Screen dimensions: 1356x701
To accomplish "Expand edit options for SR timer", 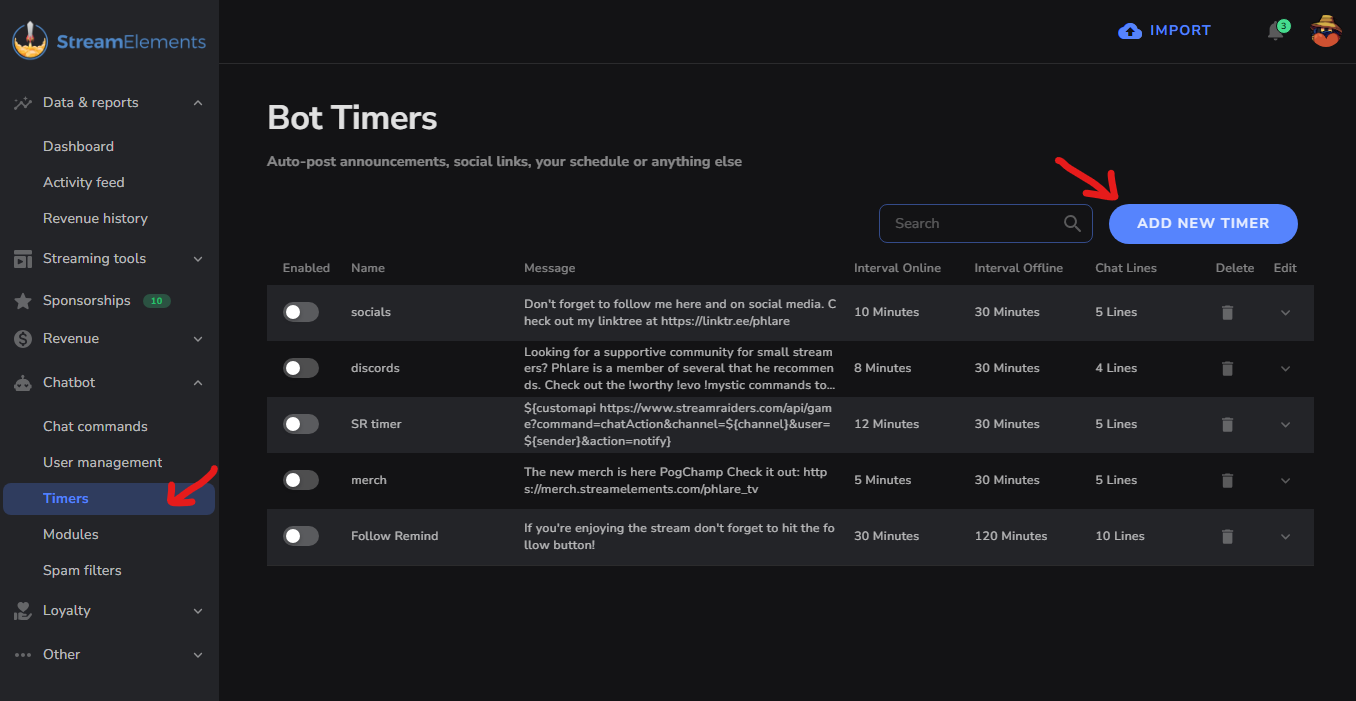I will pos(1285,425).
